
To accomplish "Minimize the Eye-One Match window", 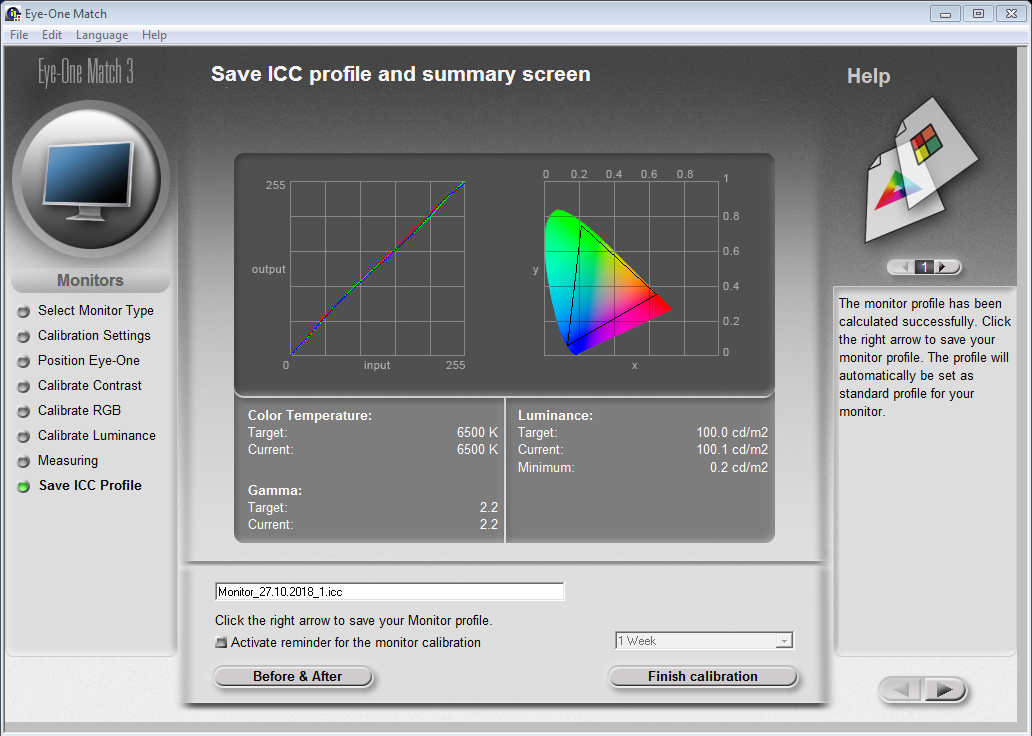I will [946, 13].
